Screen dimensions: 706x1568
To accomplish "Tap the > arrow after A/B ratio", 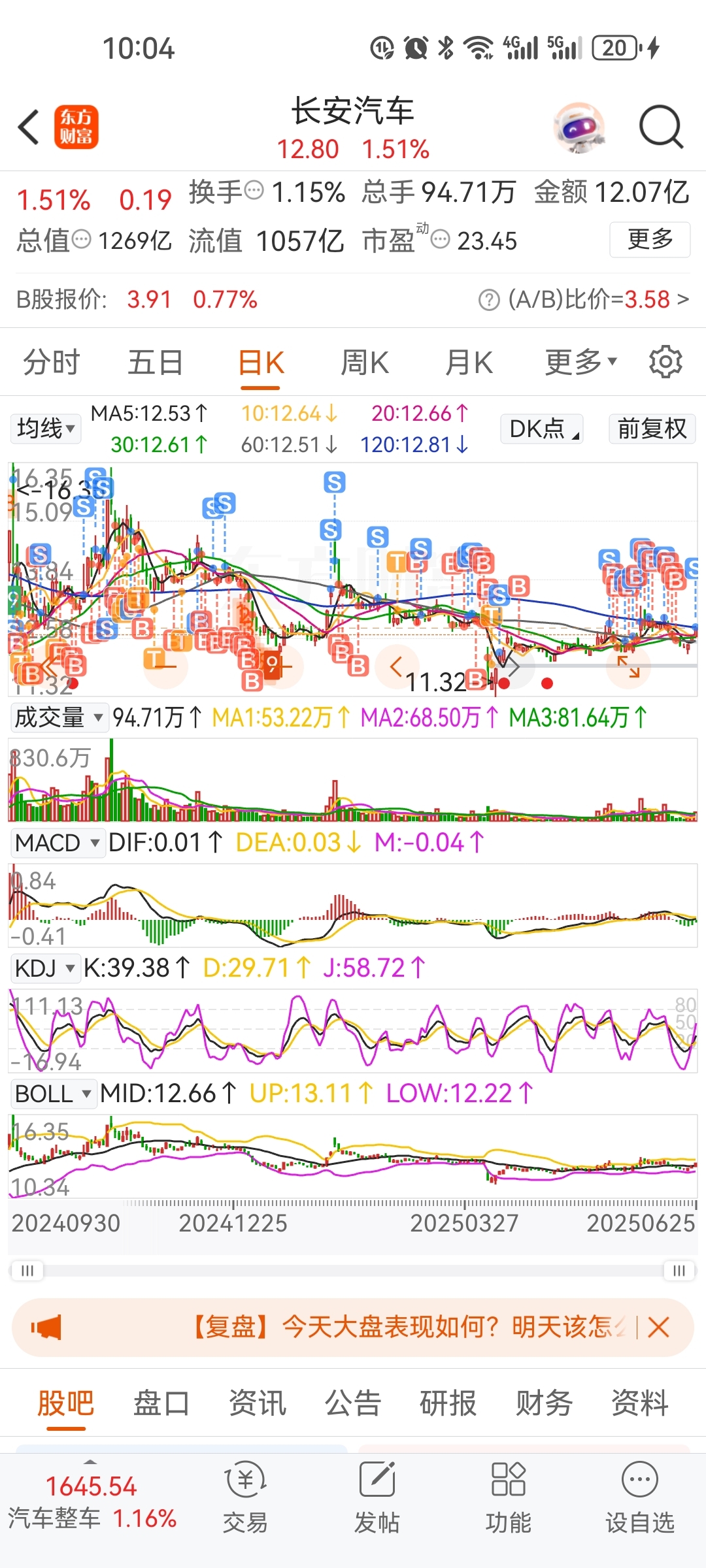I will pos(683,300).
